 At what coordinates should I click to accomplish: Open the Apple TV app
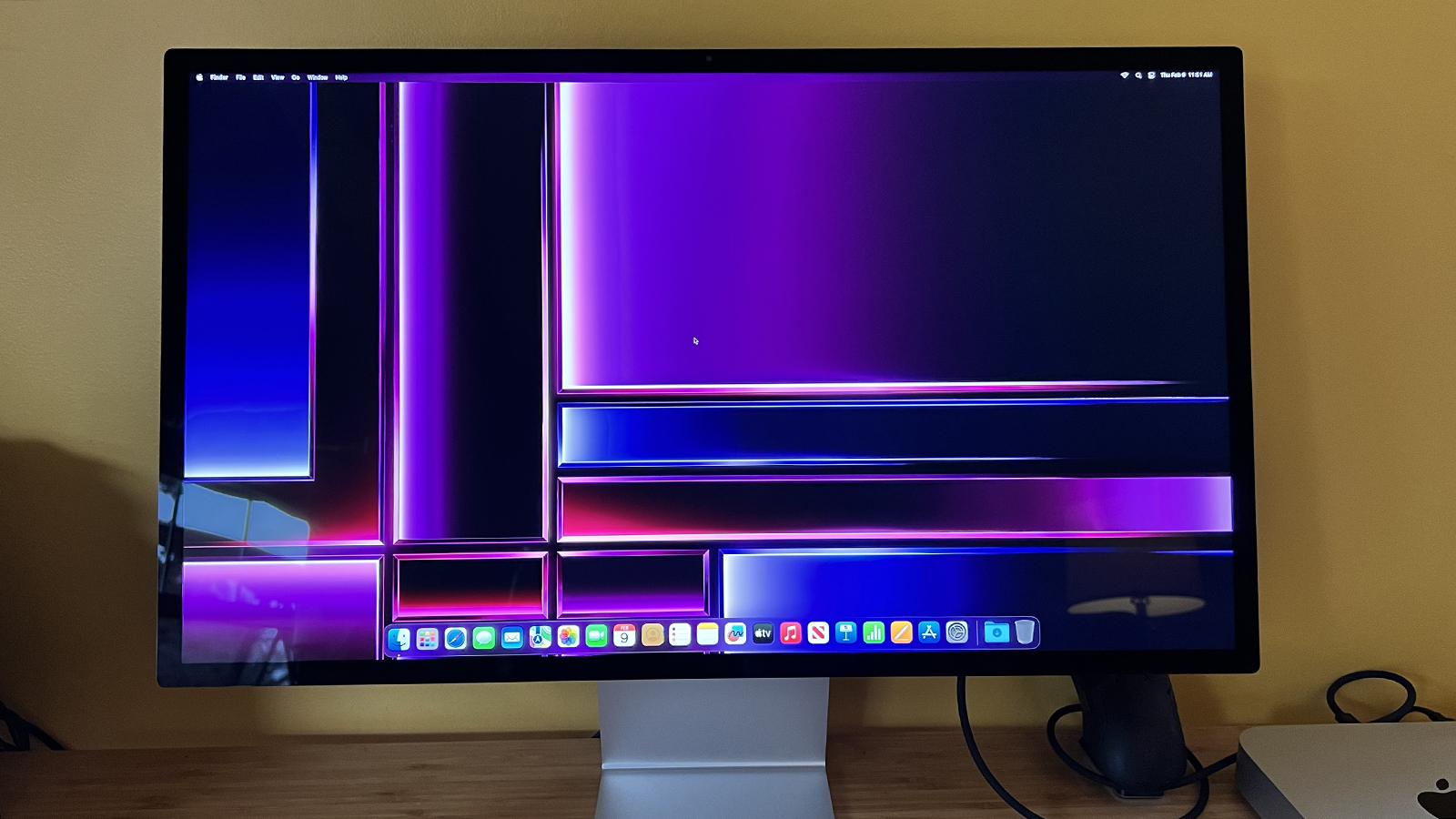click(763, 633)
